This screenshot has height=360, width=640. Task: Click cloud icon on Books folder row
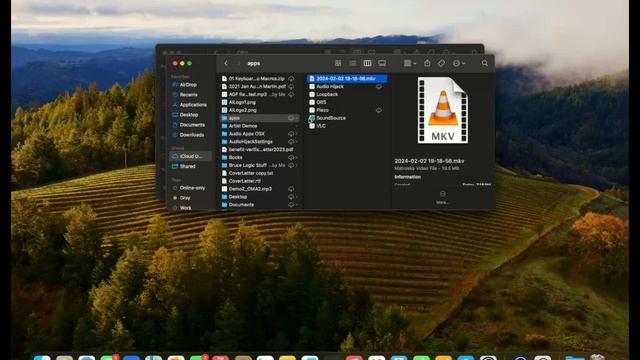(291, 157)
